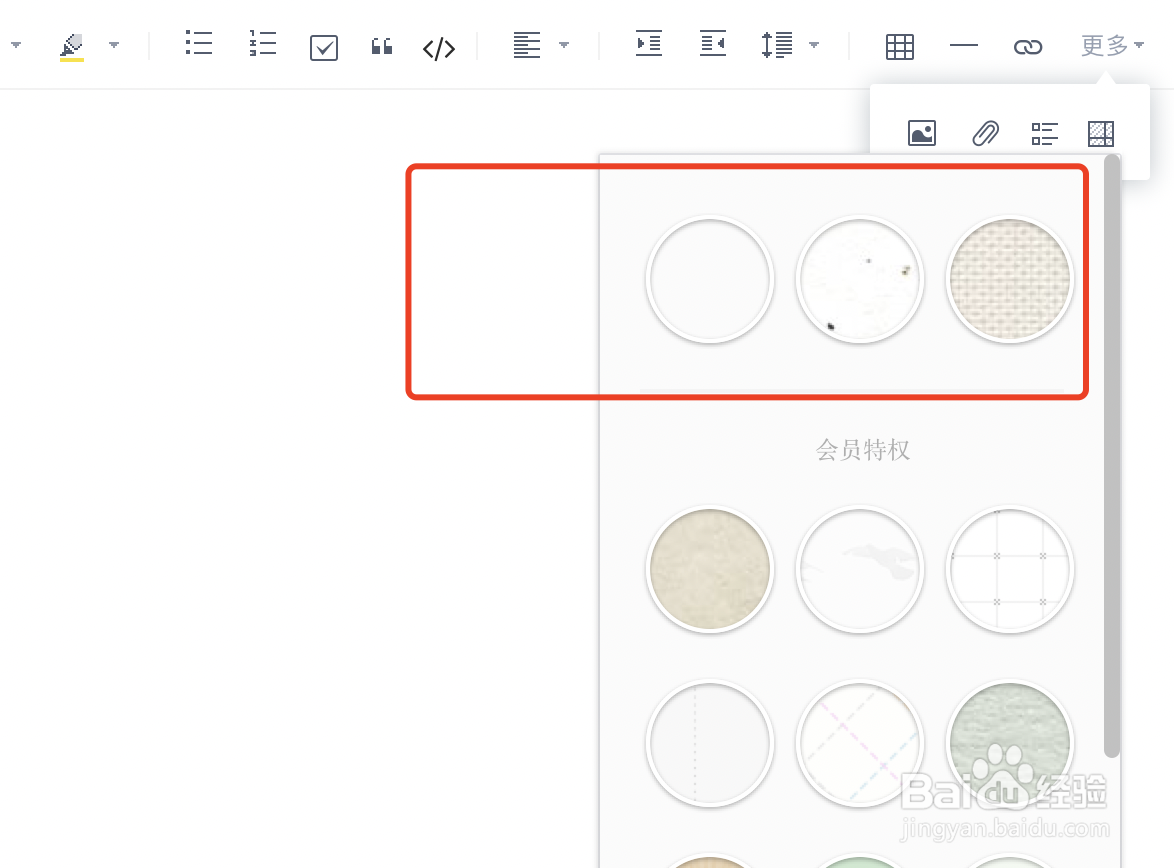The width and height of the screenshot is (1174, 868).
Task: Insert a checkbox to-do item
Action: pos(324,48)
